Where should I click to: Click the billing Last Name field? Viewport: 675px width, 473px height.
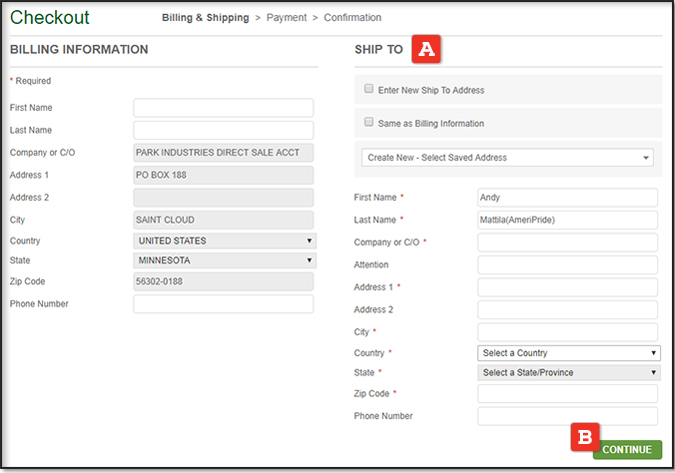(223, 130)
